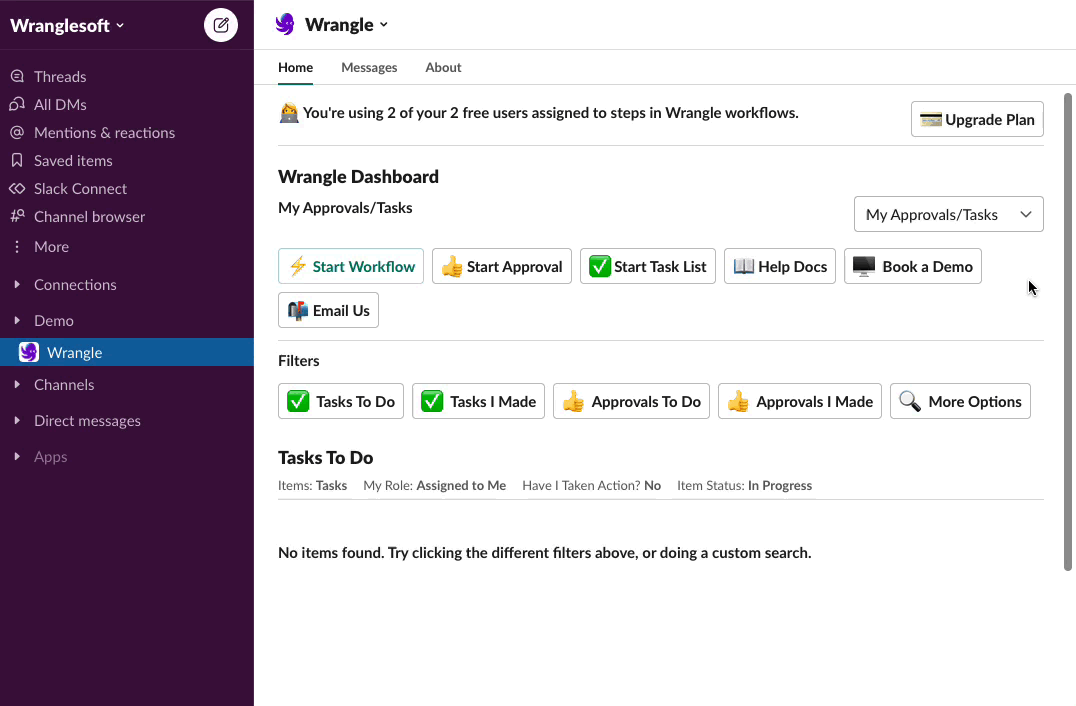This screenshot has height=706, width=1076.
Task: Apply the Tasks To Do filter
Action: [x=341, y=401]
